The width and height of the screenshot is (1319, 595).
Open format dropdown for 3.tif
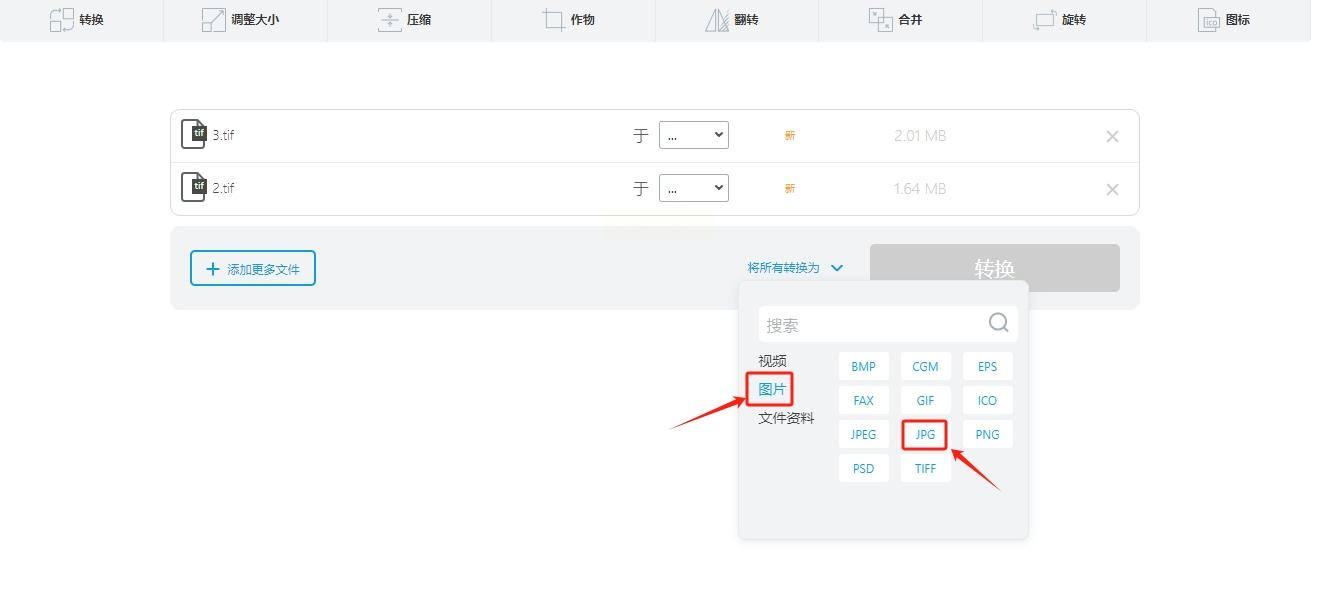693,135
